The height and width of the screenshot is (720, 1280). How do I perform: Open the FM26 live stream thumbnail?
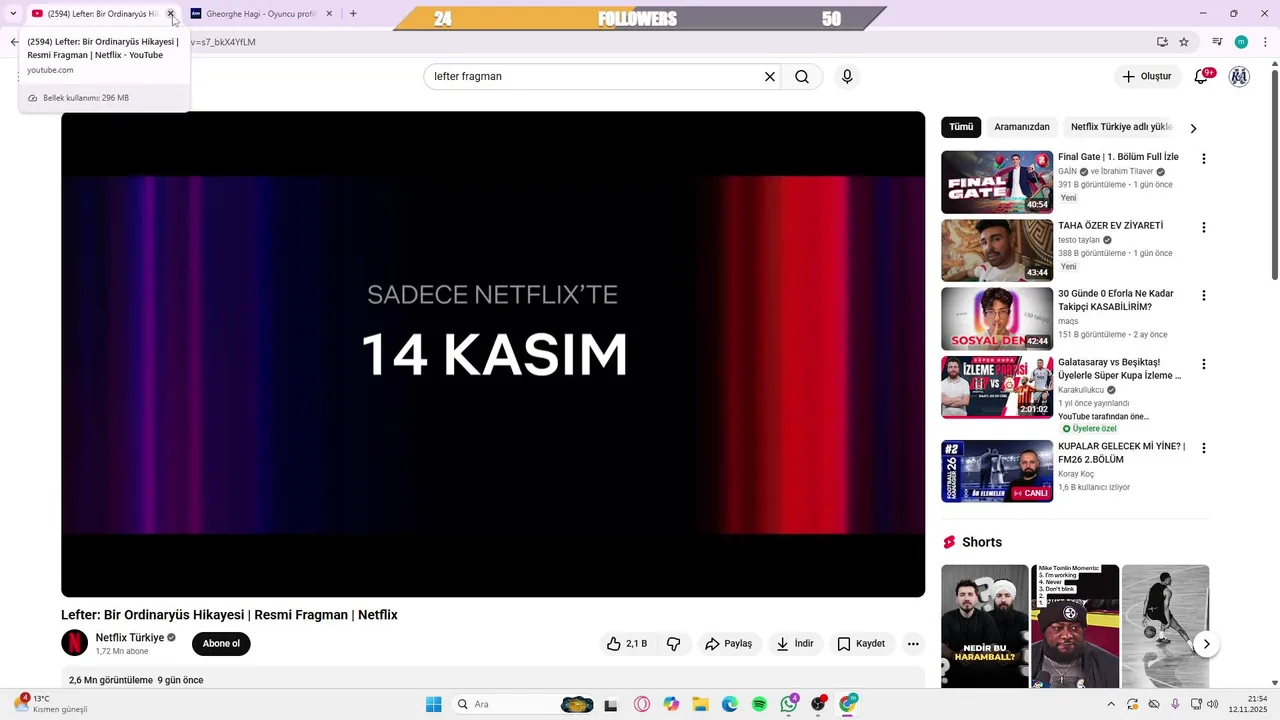click(997, 471)
